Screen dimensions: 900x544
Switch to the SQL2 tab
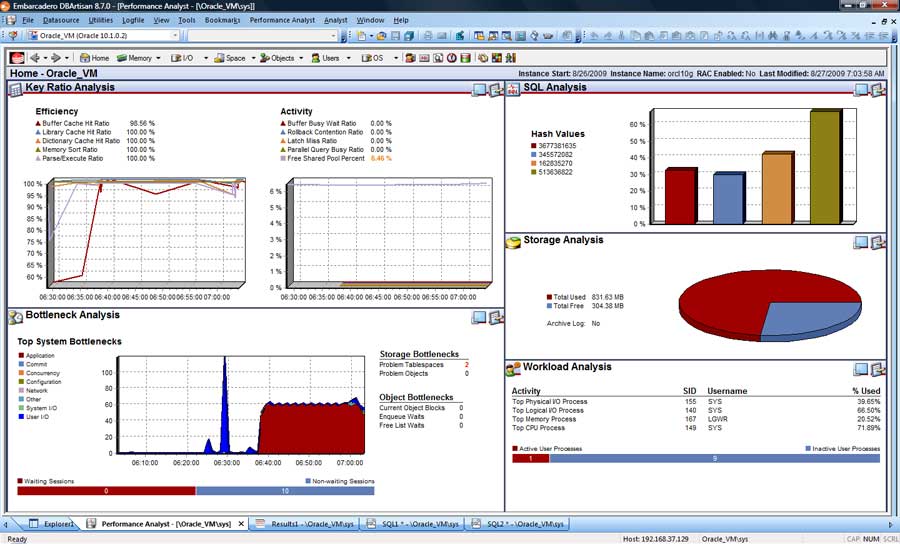click(518, 524)
